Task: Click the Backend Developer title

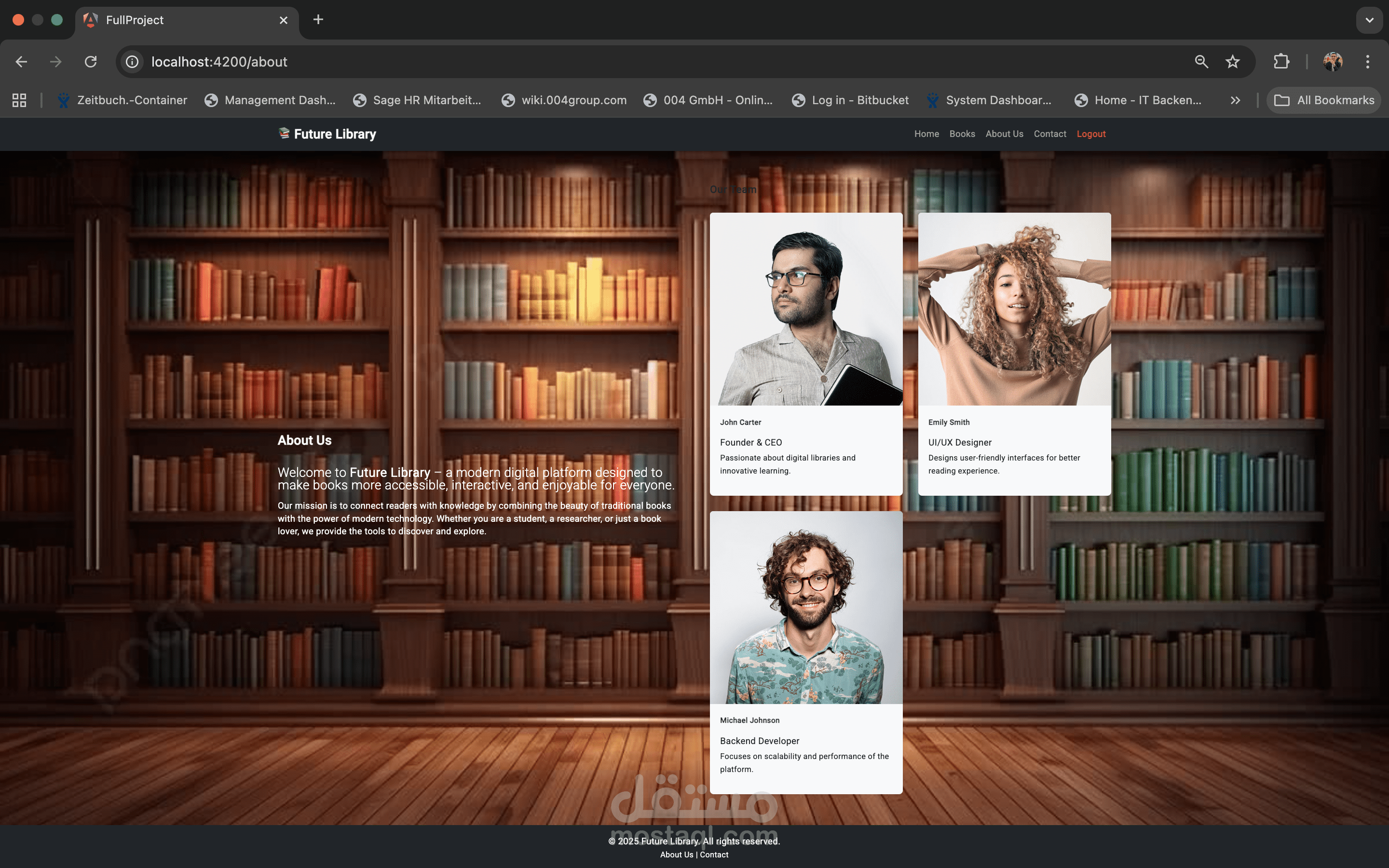Action: tap(759, 741)
